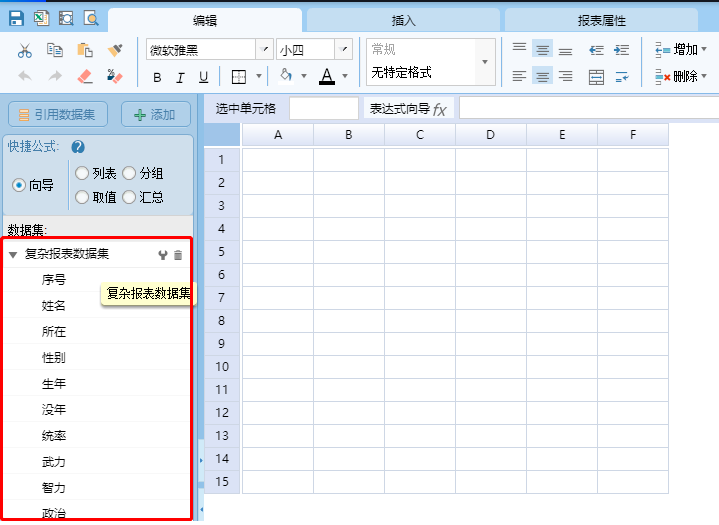719x525 pixels.
Task: Open the paged preview icon
Action: [66, 18]
